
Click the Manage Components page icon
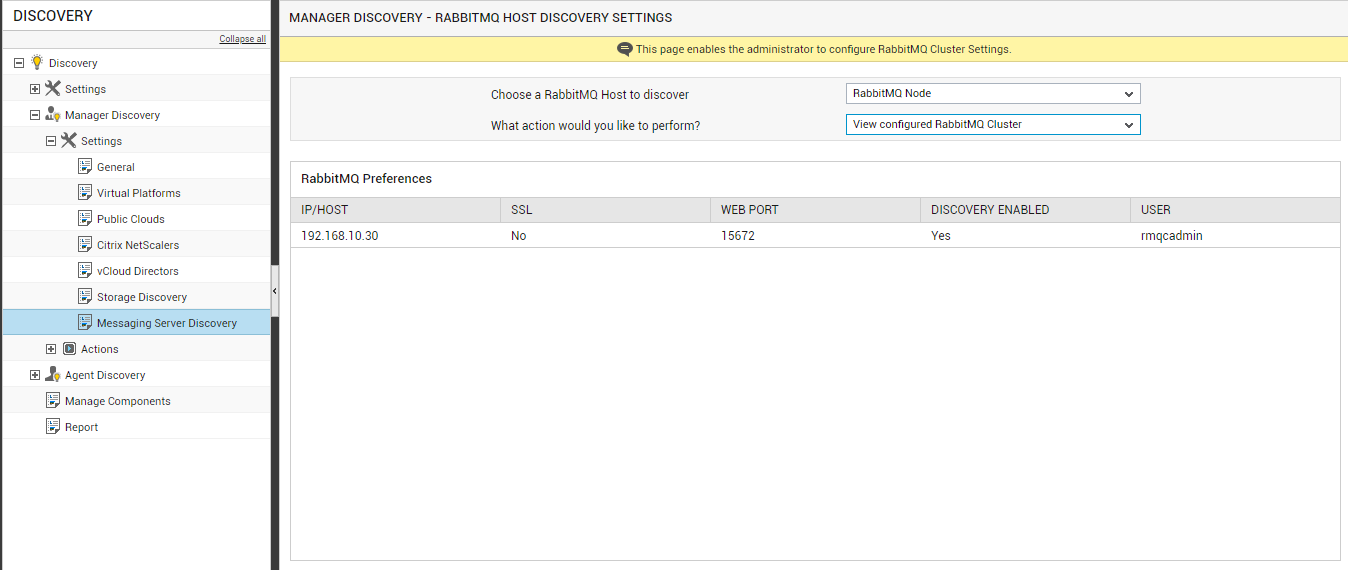[53, 400]
